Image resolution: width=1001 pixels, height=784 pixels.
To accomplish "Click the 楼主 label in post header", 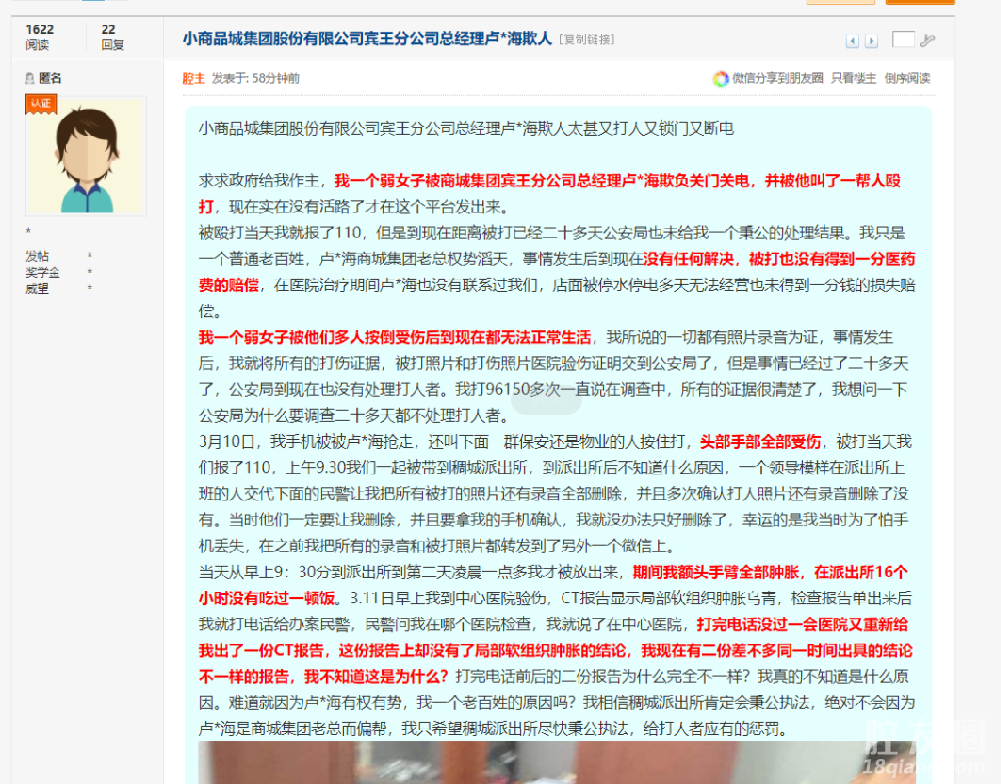I will click(x=193, y=78).
